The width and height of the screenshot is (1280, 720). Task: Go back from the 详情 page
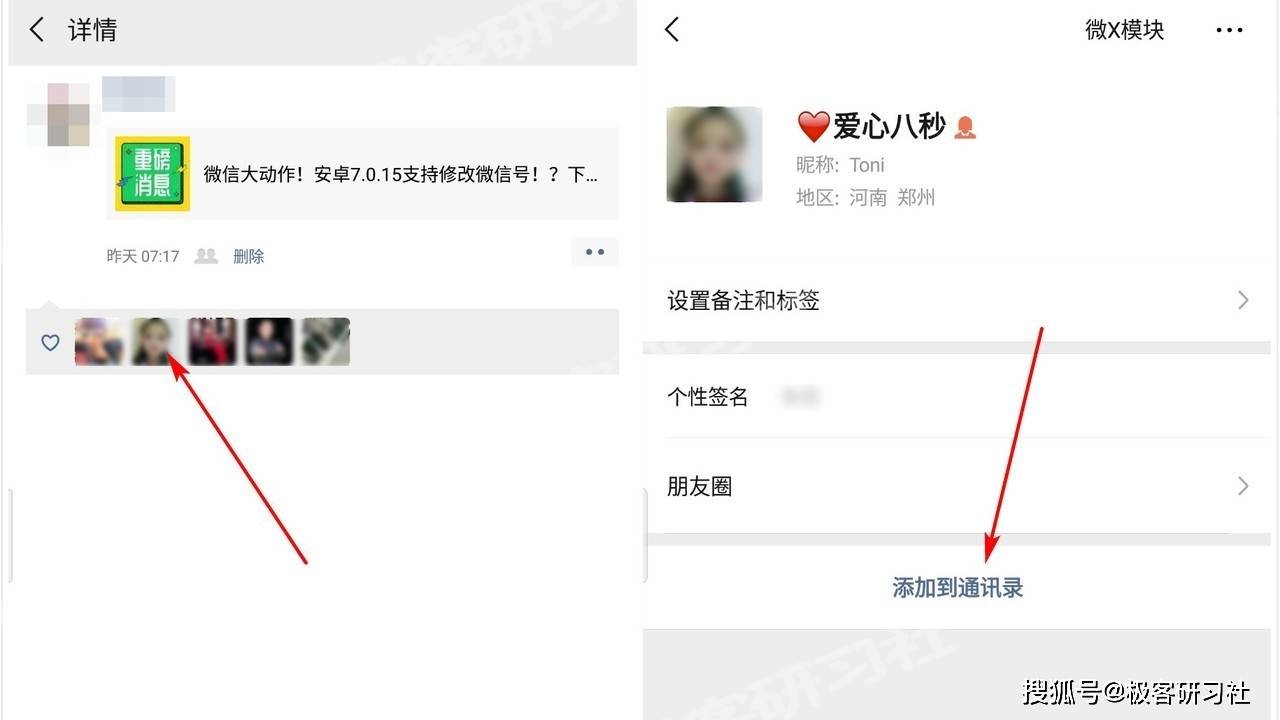click(x=37, y=30)
